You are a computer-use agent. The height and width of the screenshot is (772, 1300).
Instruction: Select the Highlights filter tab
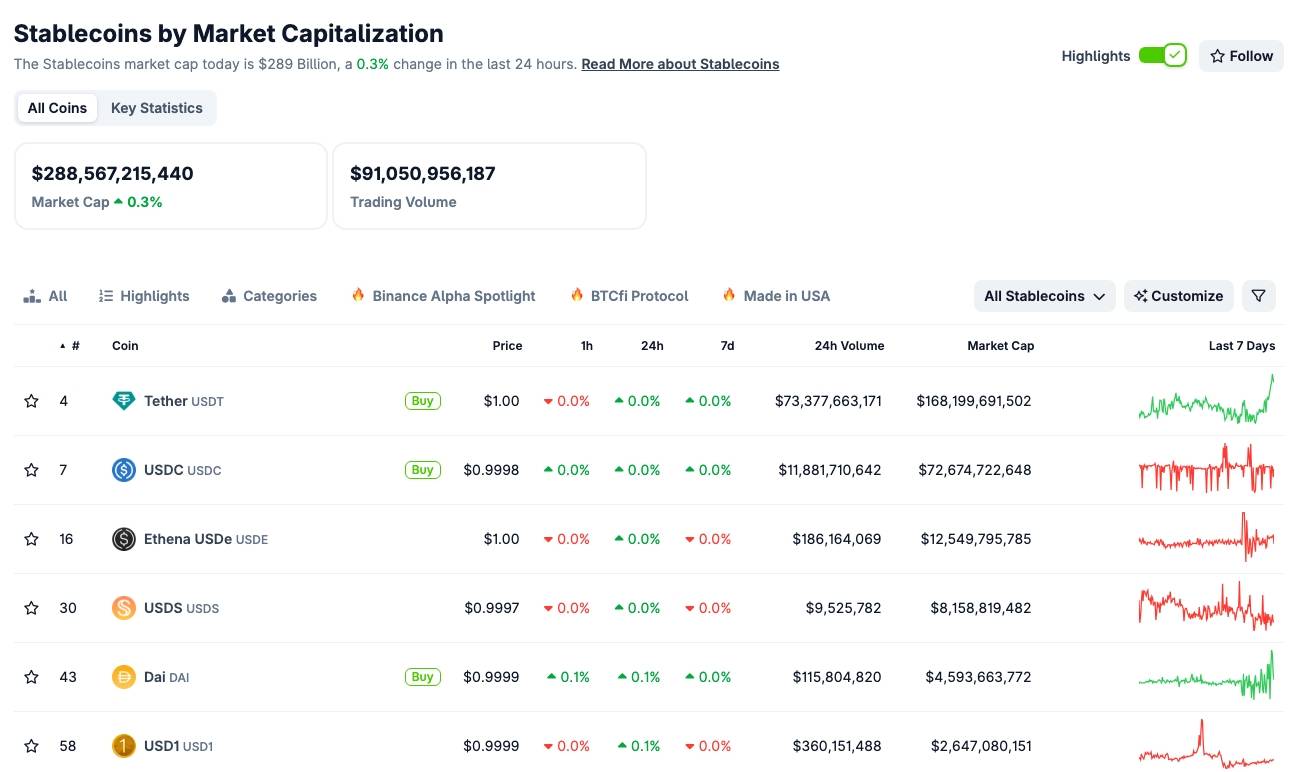144,296
